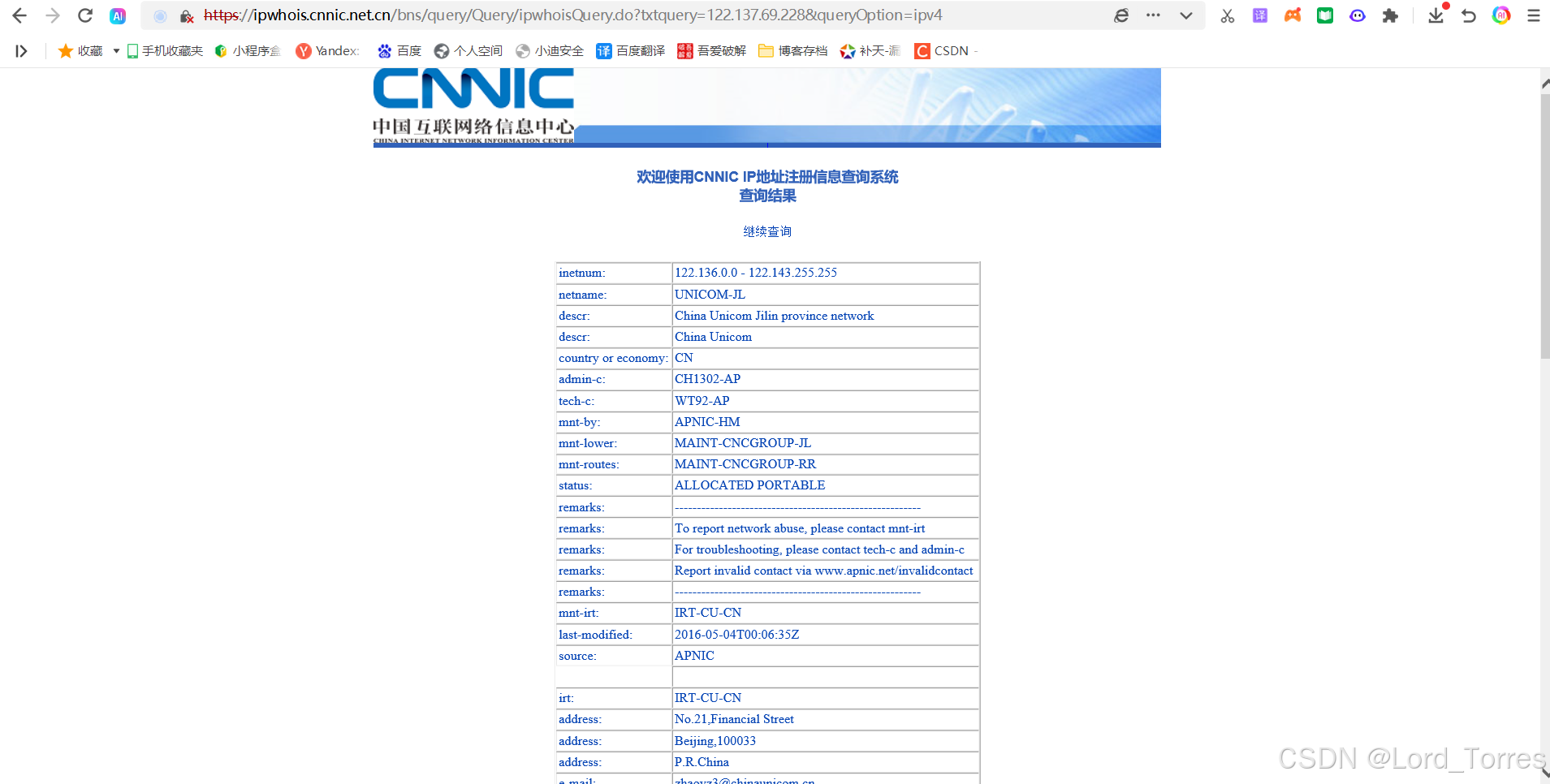Click China Unicom Jilin province network text
This screenshot has width=1550, height=784.
[775, 316]
